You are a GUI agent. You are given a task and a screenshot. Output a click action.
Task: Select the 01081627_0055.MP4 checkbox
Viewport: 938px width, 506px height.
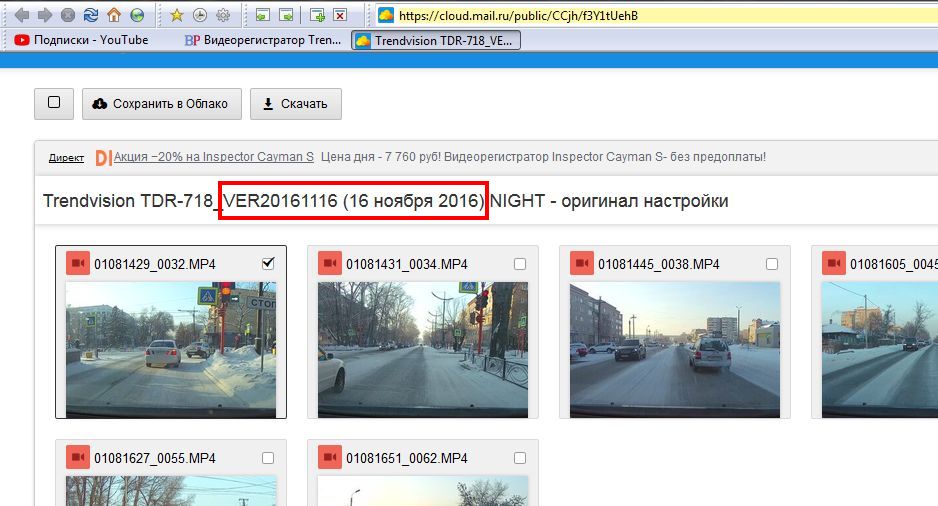267,458
